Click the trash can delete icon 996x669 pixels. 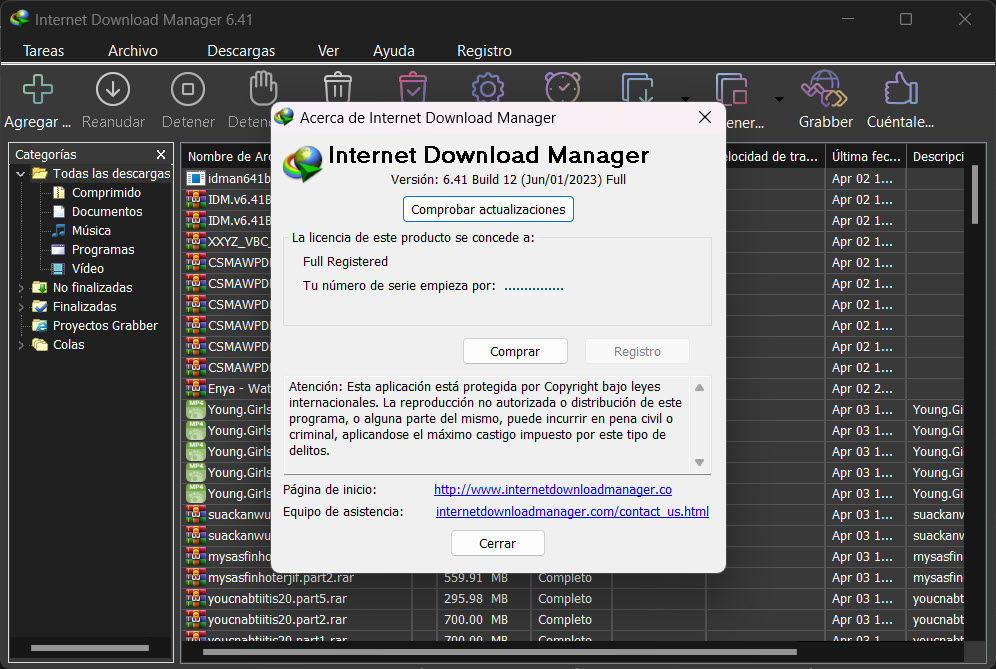337,88
